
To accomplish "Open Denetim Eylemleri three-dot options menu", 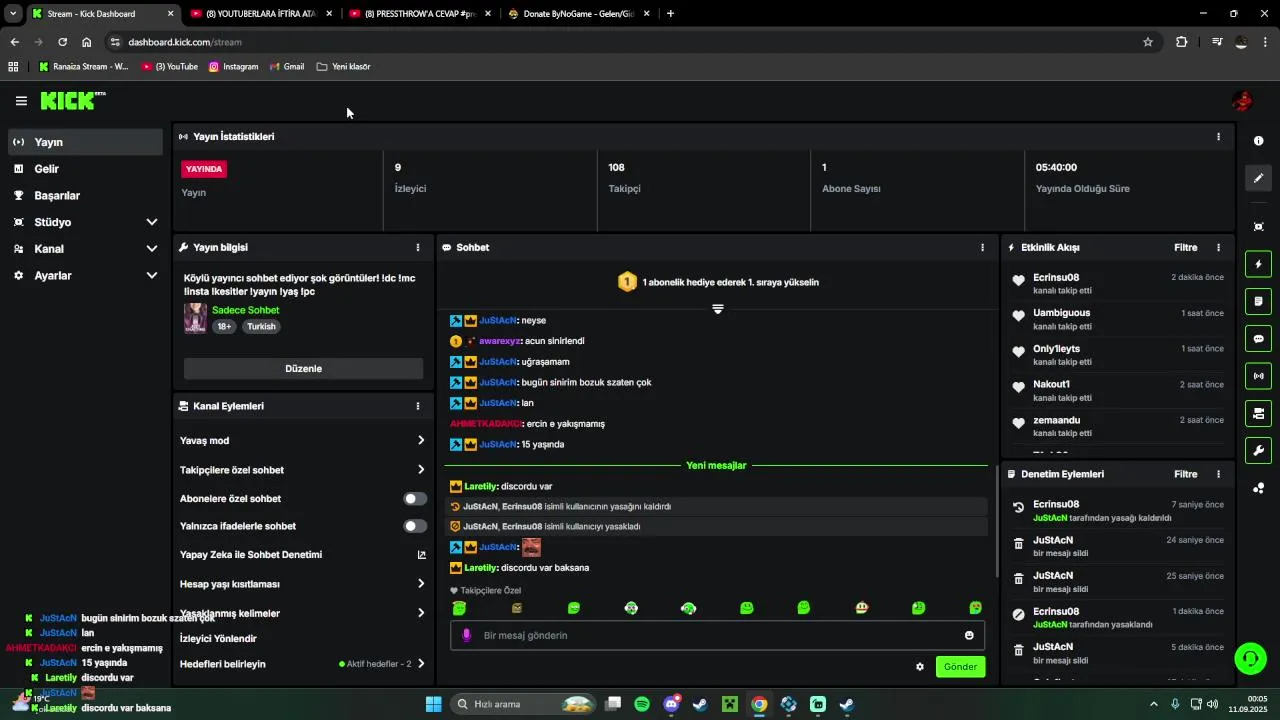I will (x=1218, y=474).
